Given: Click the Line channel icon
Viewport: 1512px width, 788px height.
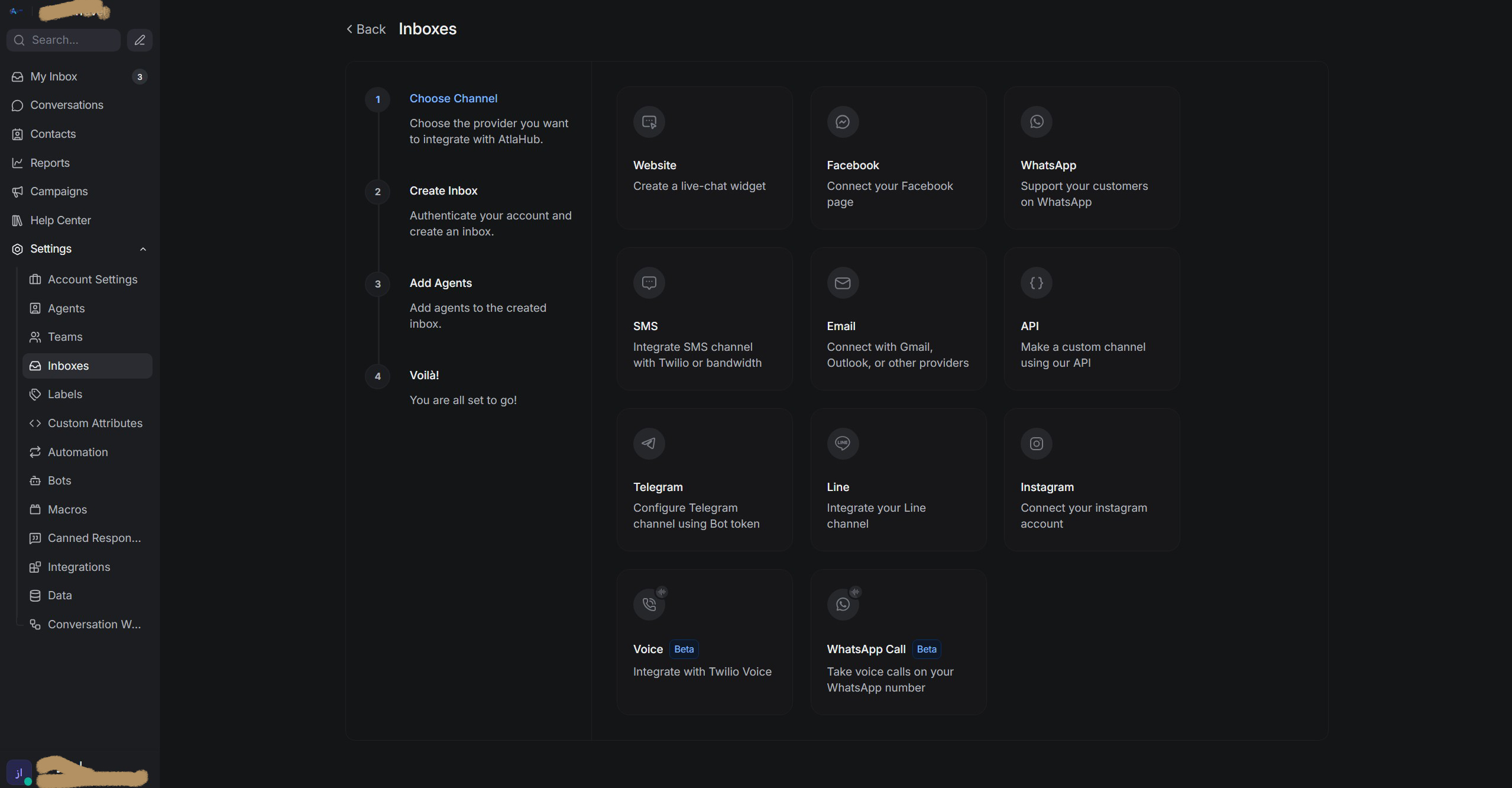Looking at the screenshot, I should point(843,444).
